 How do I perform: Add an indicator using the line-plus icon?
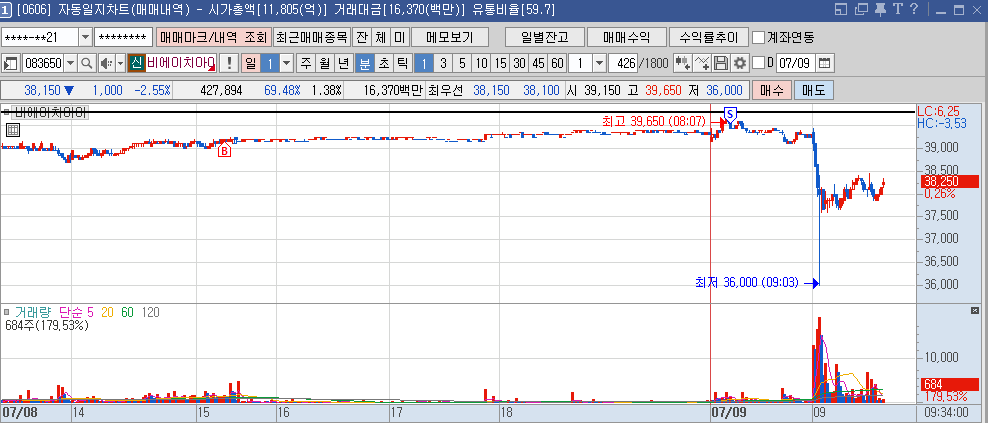702,63
